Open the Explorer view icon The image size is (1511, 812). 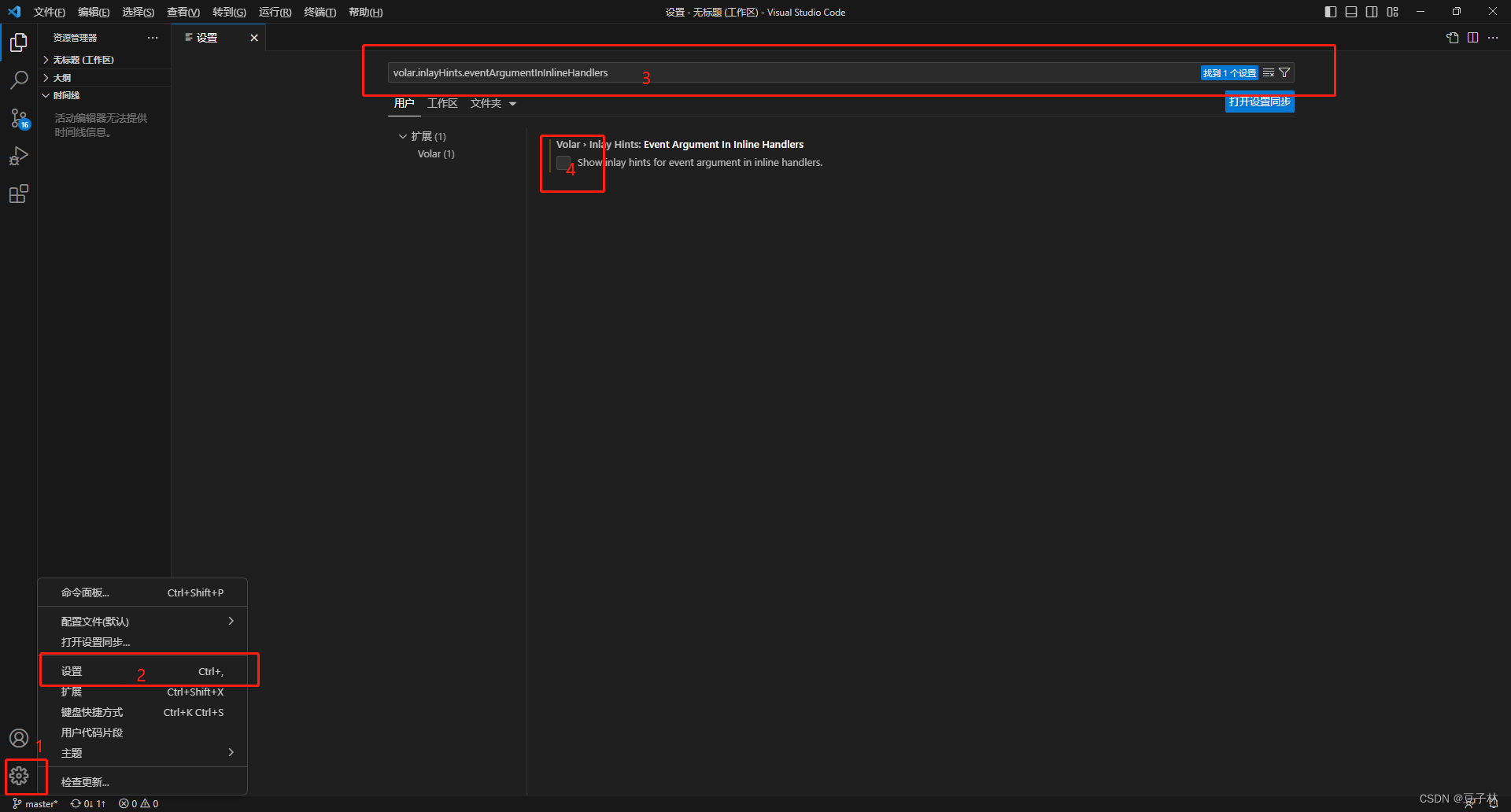pyautogui.click(x=19, y=42)
